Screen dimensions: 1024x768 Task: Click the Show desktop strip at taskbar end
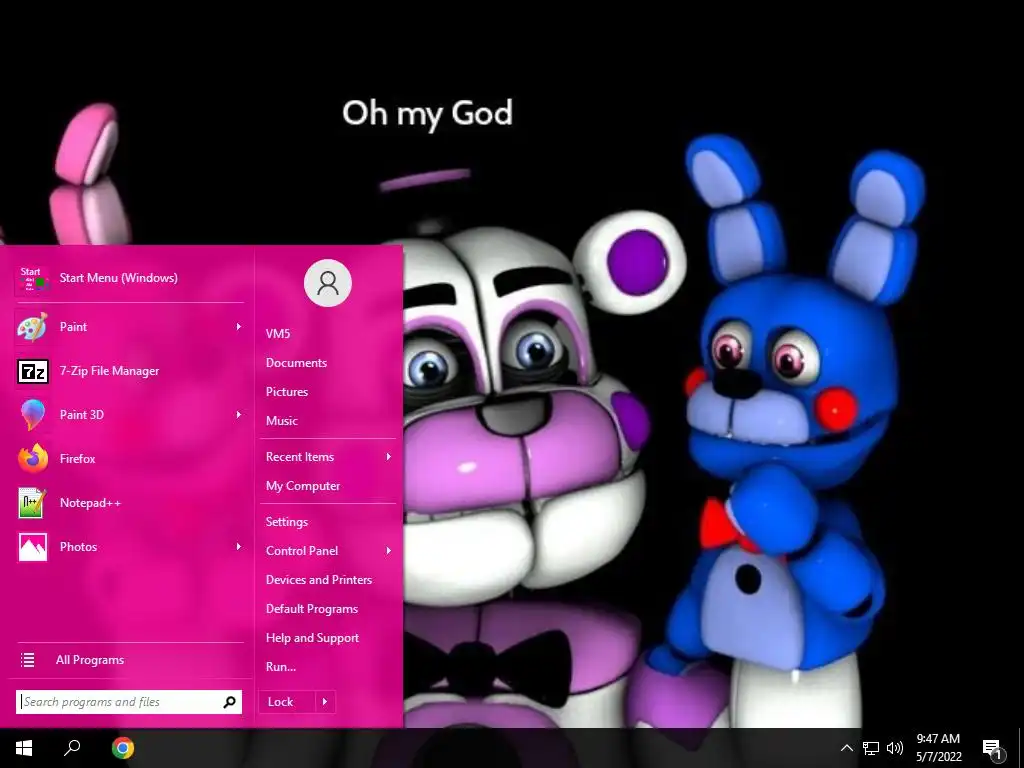coord(1020,748)
